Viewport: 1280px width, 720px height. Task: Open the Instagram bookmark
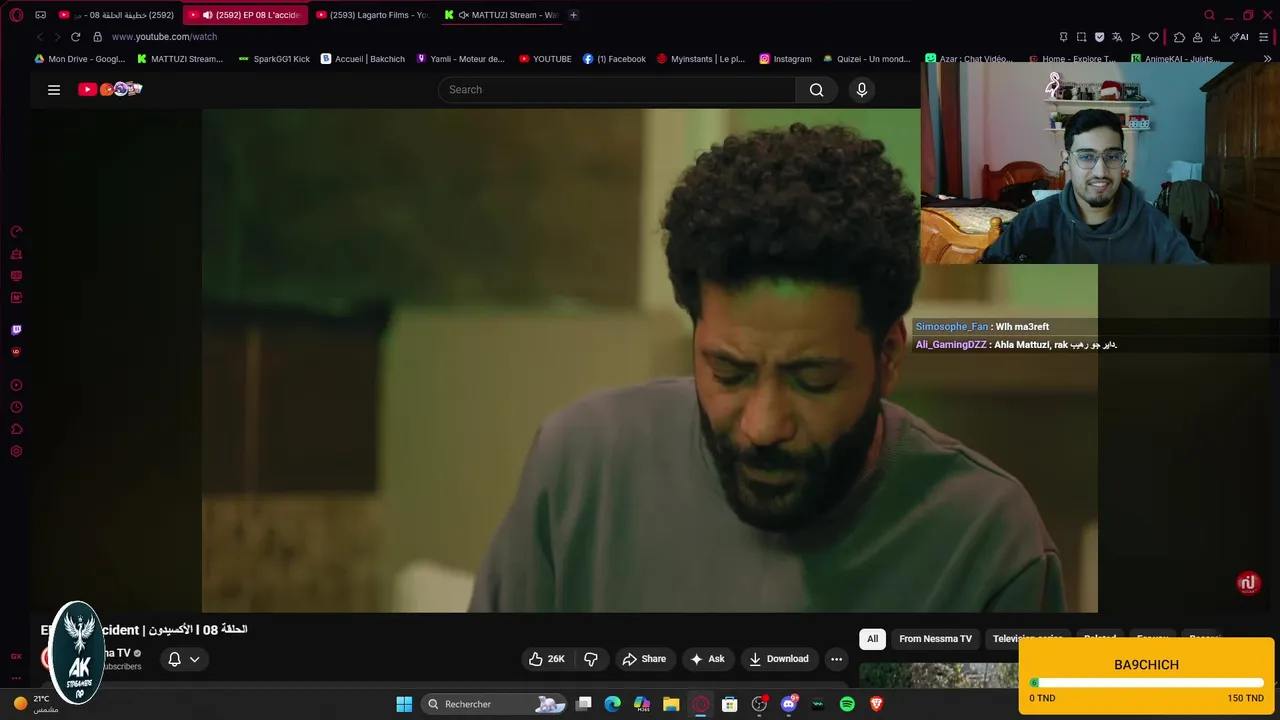(x=785, y=59)
